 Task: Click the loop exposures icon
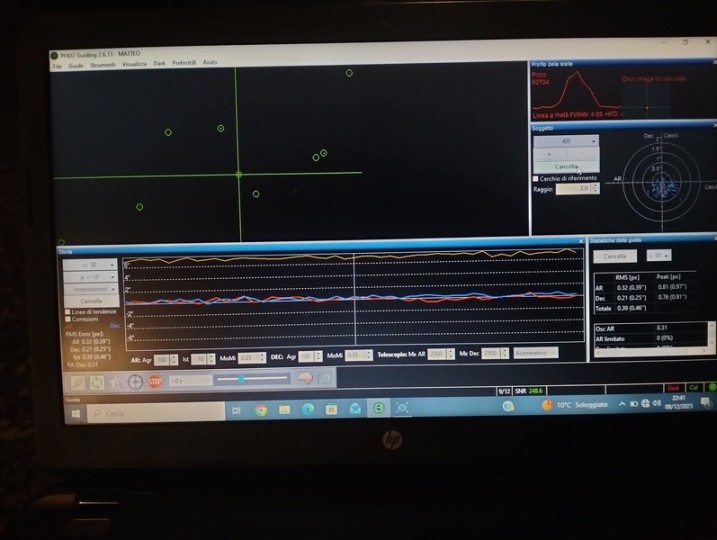click(x=97, y=382)
